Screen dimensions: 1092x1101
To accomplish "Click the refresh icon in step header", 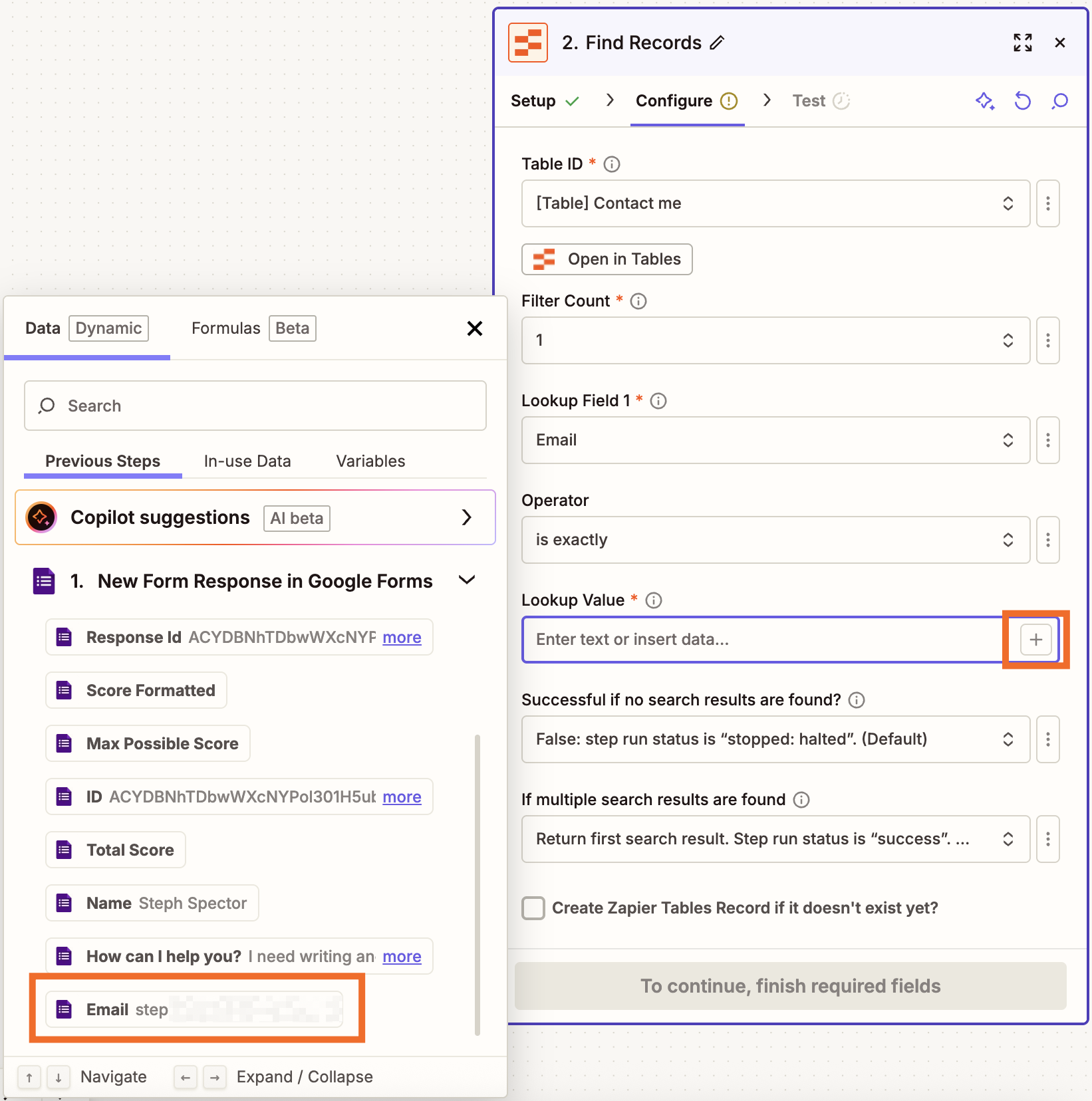I will click(1022, 101).
